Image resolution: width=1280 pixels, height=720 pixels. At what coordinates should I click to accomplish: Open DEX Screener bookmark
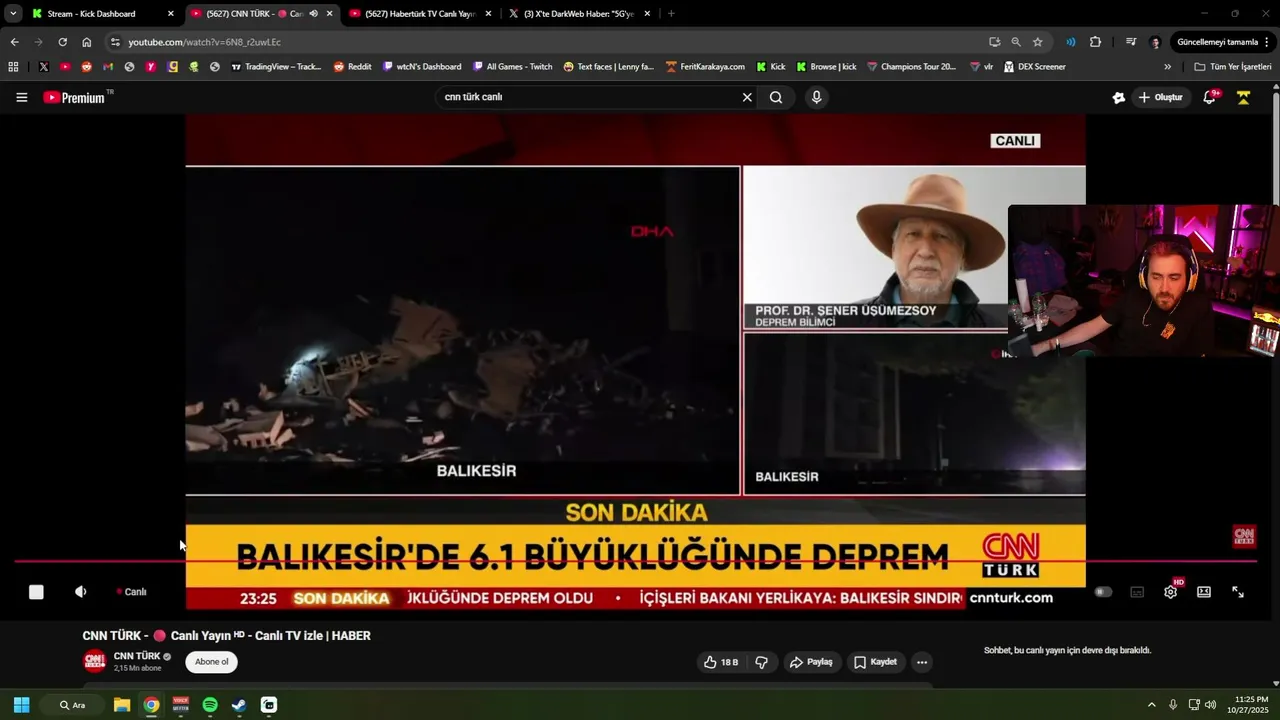1034,67
